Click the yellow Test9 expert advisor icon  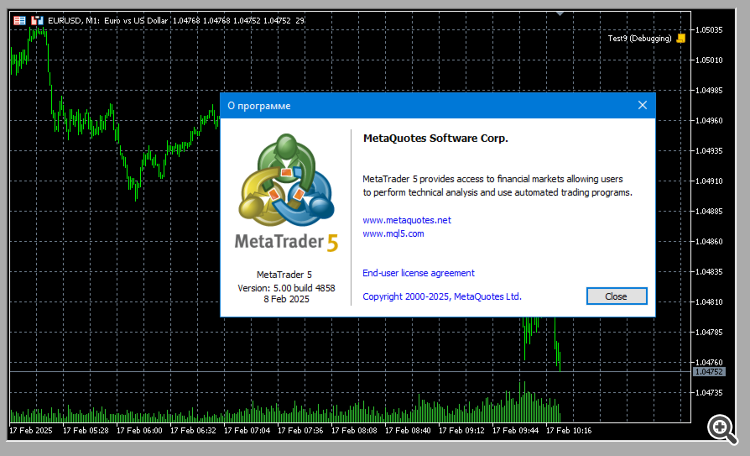point(681,38)
